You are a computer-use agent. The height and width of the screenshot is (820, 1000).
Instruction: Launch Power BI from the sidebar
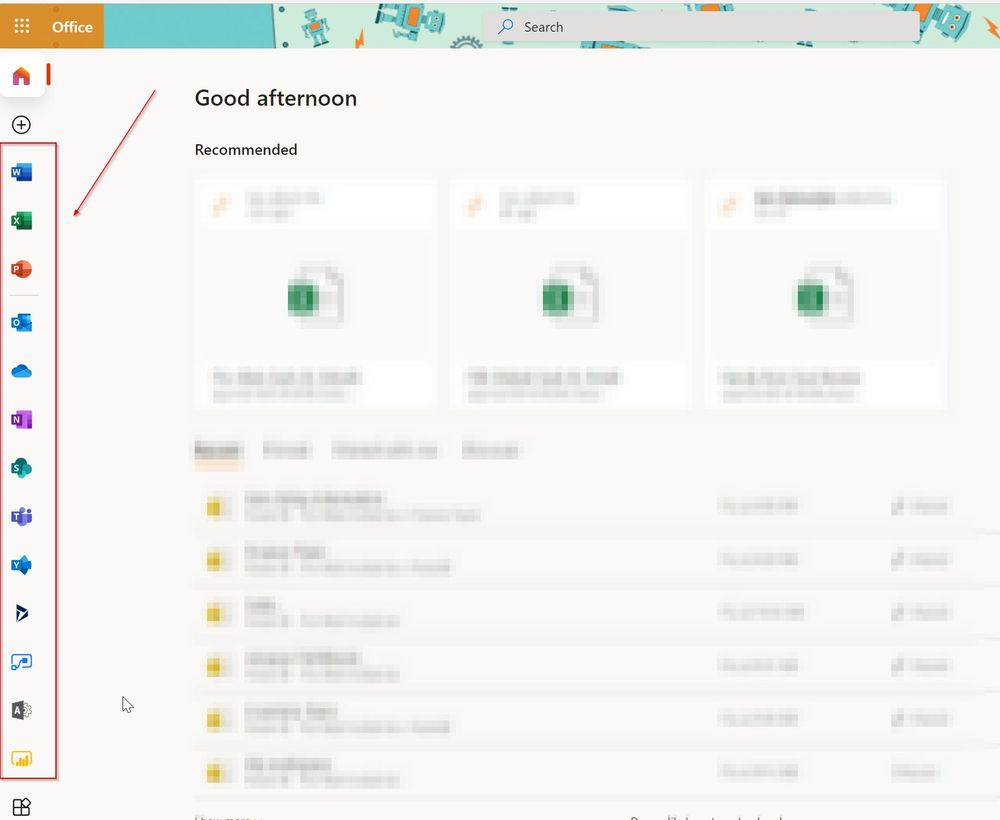coord(21,758)
